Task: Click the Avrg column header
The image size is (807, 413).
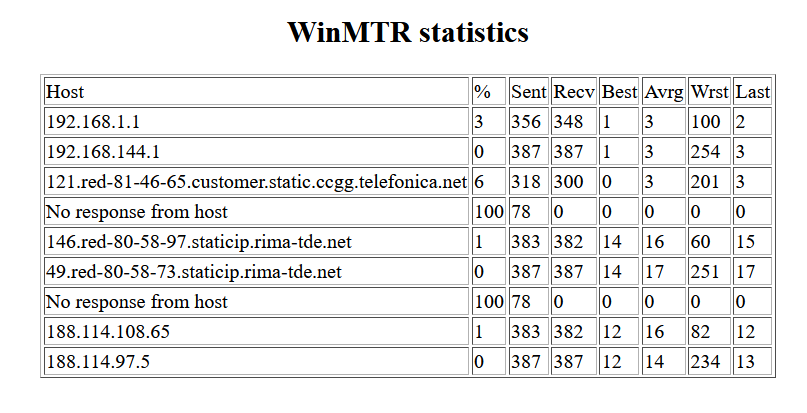Action: coord(664,92)
